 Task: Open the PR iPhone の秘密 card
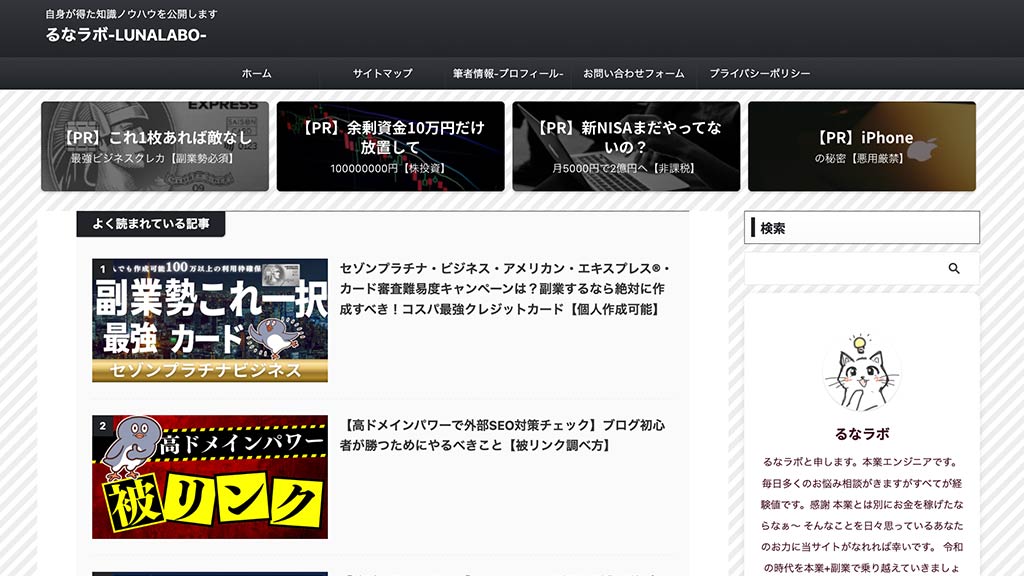click(x=861, y=146)
